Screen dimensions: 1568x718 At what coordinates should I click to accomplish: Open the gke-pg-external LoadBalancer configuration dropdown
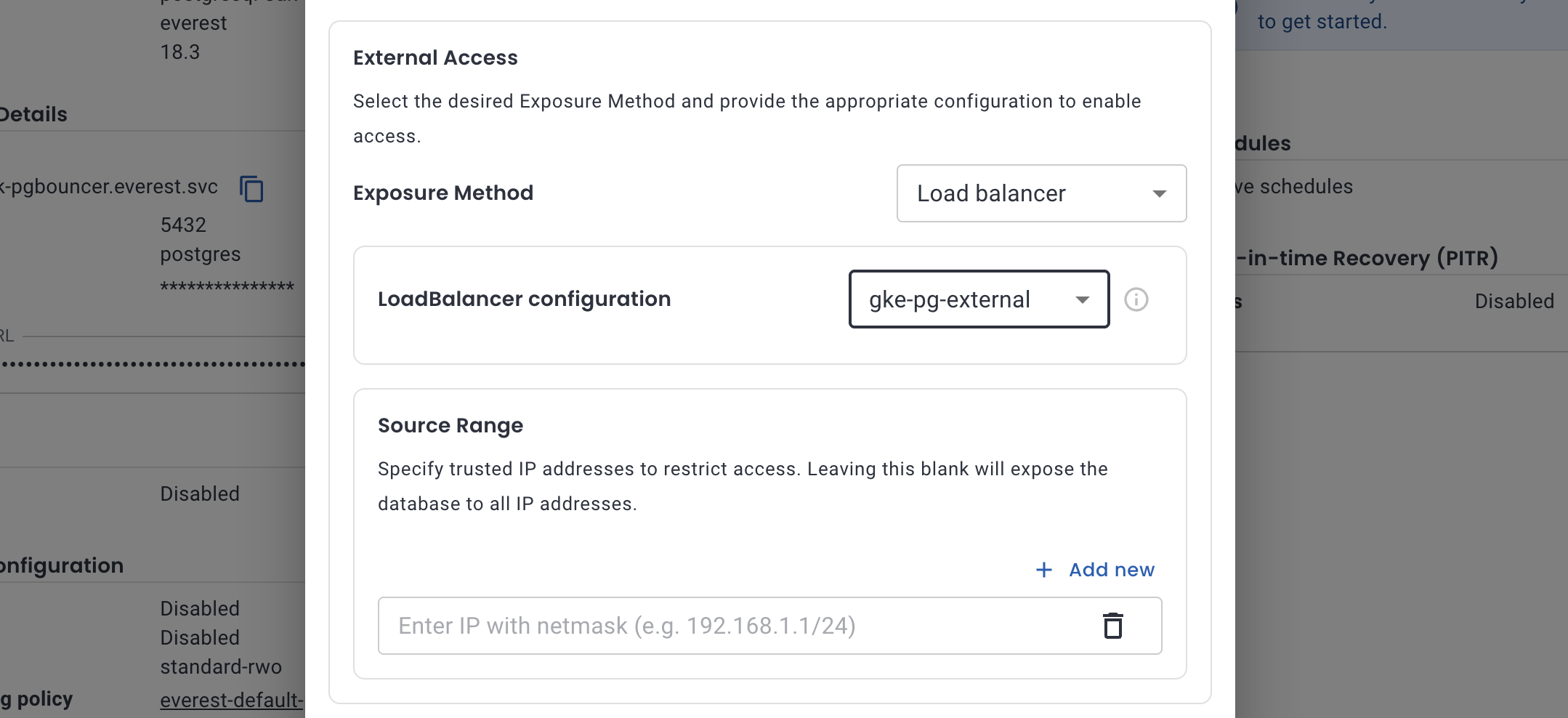click(x=979, y=299)
